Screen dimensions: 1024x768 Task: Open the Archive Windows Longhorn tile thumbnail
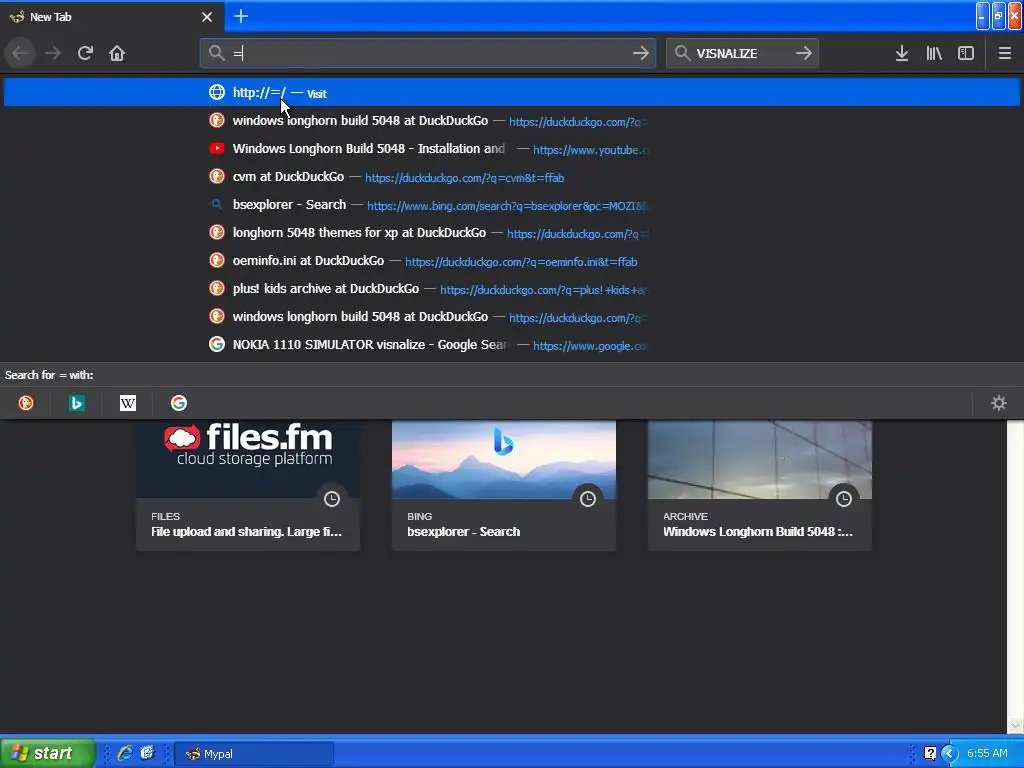(760, 459)
